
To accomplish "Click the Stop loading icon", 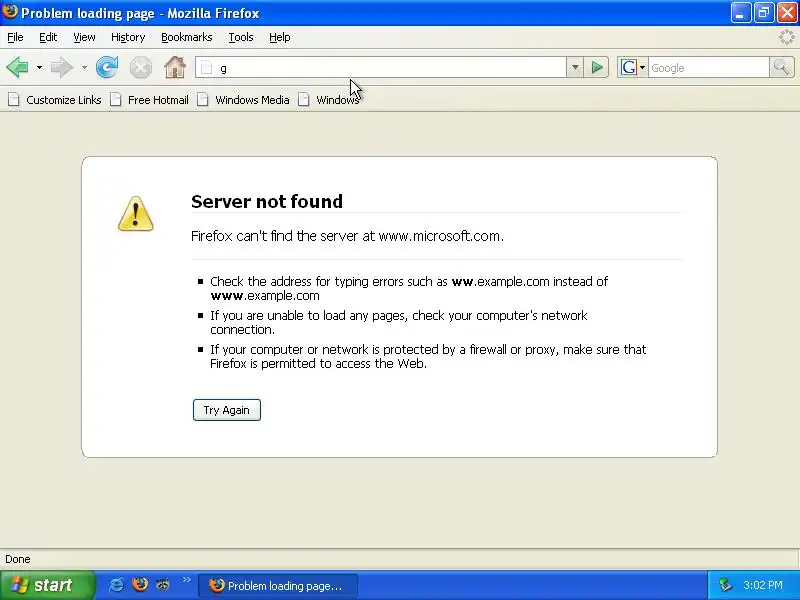I will click(140, 67).
